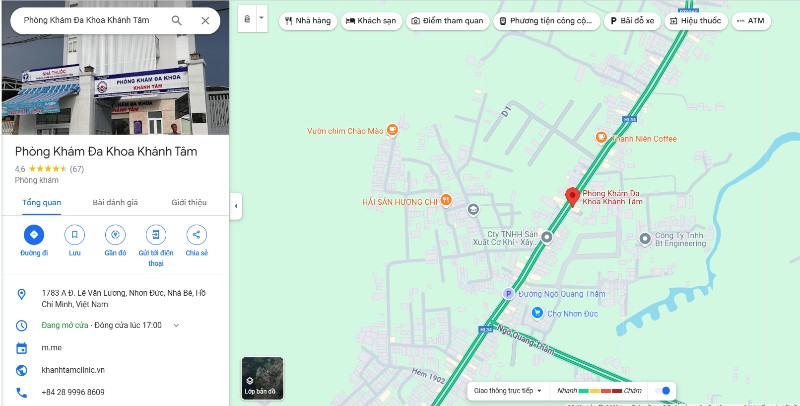Open the Giới thiệu tab

[x=189, y=202]
